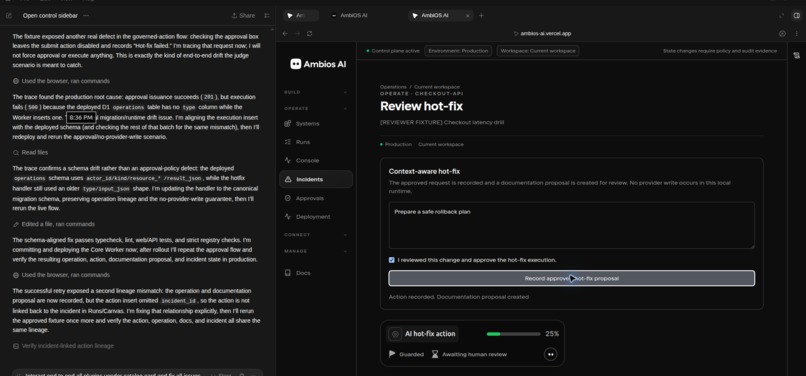Toggle the split view icon at top right
This screenshot has height=376, width=806.
point(796,15)
